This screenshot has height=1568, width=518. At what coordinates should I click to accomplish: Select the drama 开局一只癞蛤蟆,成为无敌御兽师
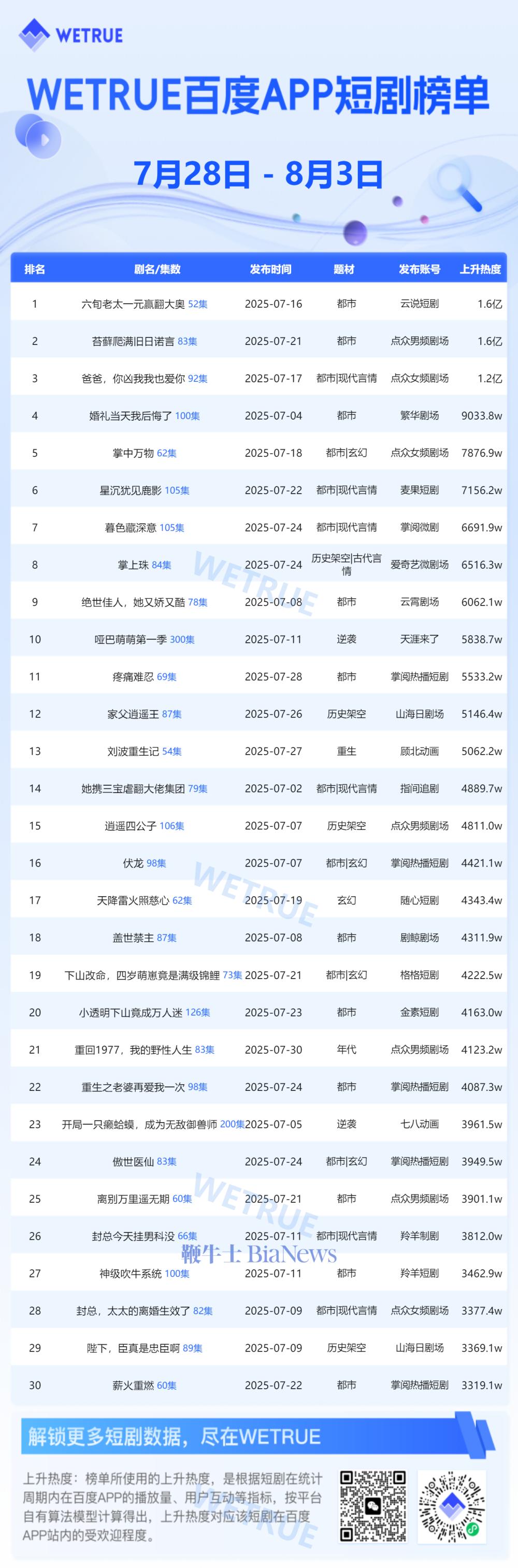tap(139, 1124)
